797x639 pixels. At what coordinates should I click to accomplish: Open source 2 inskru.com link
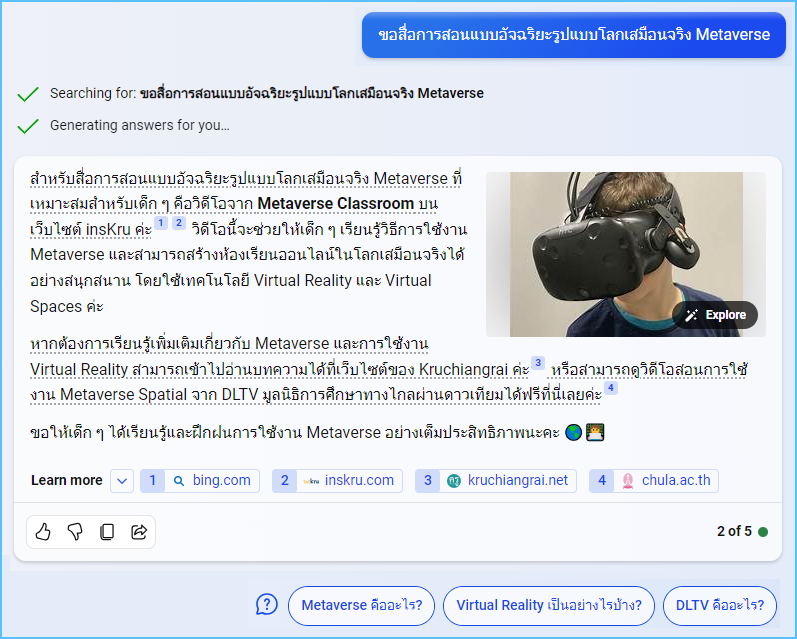click(x=338, y=481)
